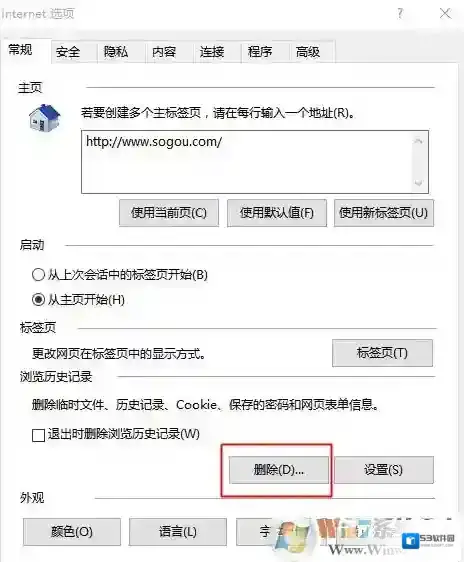Click 删除(D)... browsing history button

(279, 470)
